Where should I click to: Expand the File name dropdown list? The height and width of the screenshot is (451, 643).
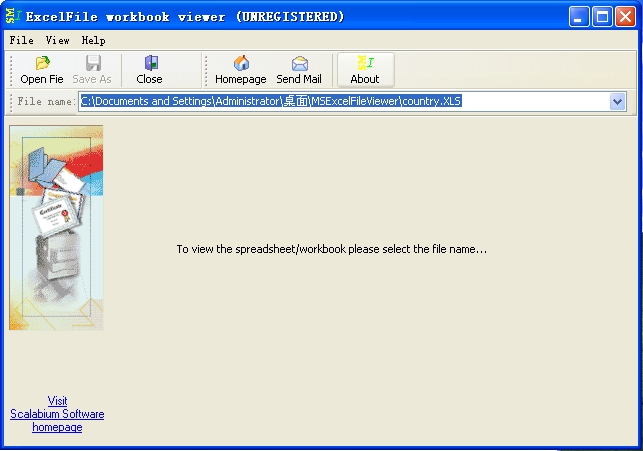[617, 101]
